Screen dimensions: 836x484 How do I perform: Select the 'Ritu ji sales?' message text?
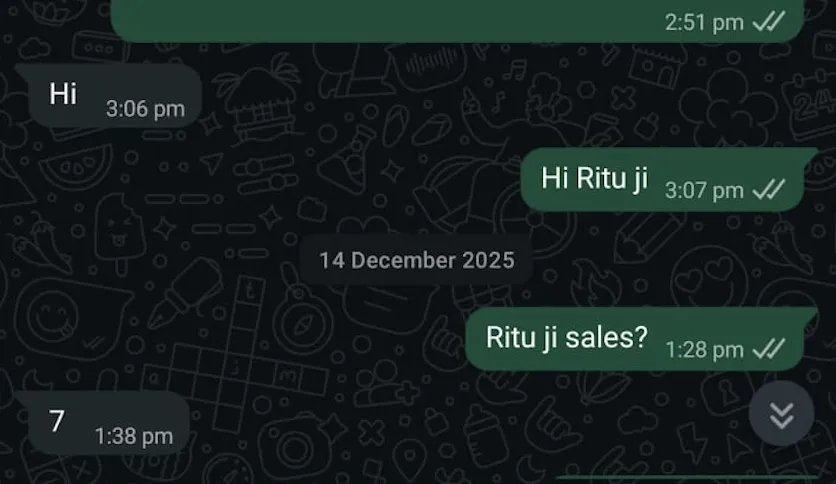tap(567, 337)
